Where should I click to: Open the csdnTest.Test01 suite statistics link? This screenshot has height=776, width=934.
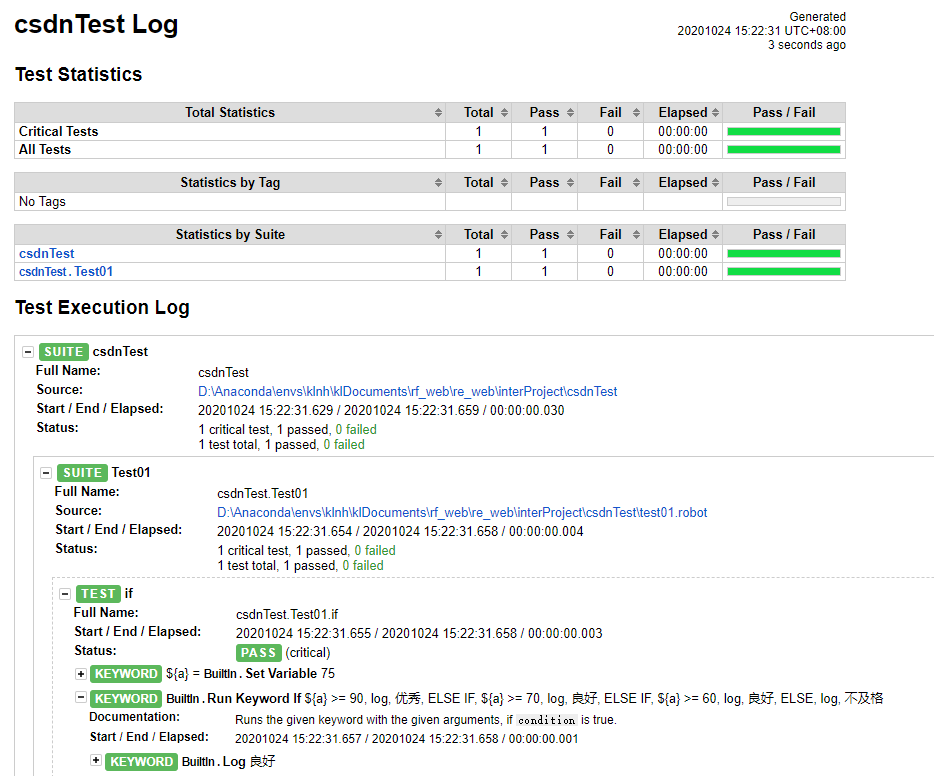click(x=66, y=272)
